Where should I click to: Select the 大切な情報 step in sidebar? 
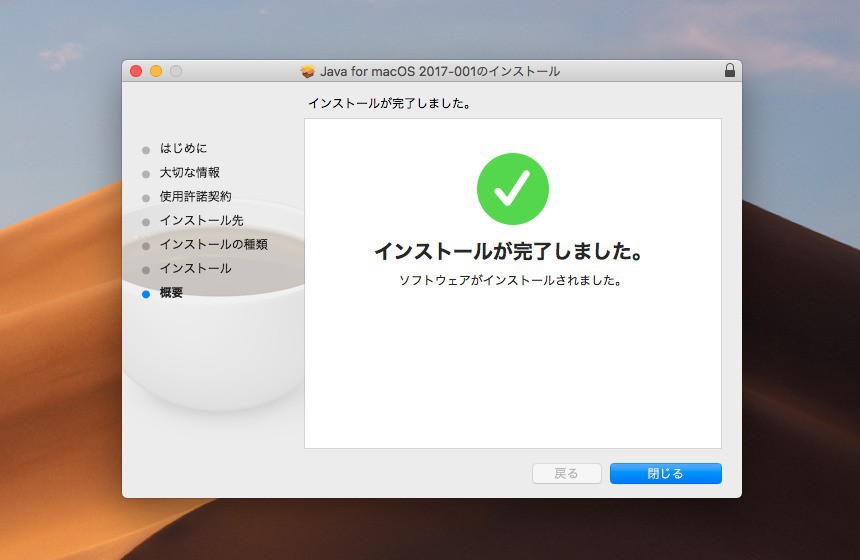coord(190,172)
